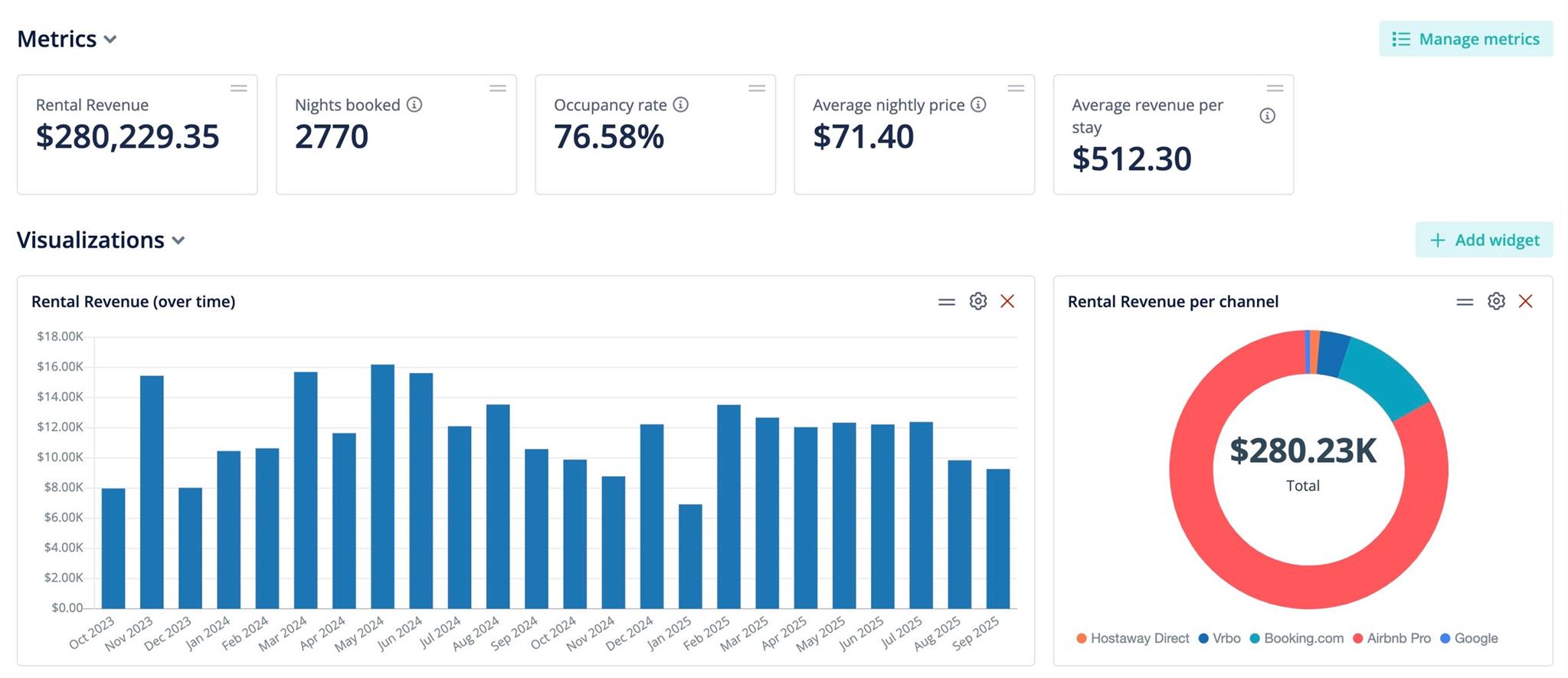Open settings gear for Rental Revenue per channel
The width and height of the screenshot is (1568, 678).
click(x=1496, y=301)
